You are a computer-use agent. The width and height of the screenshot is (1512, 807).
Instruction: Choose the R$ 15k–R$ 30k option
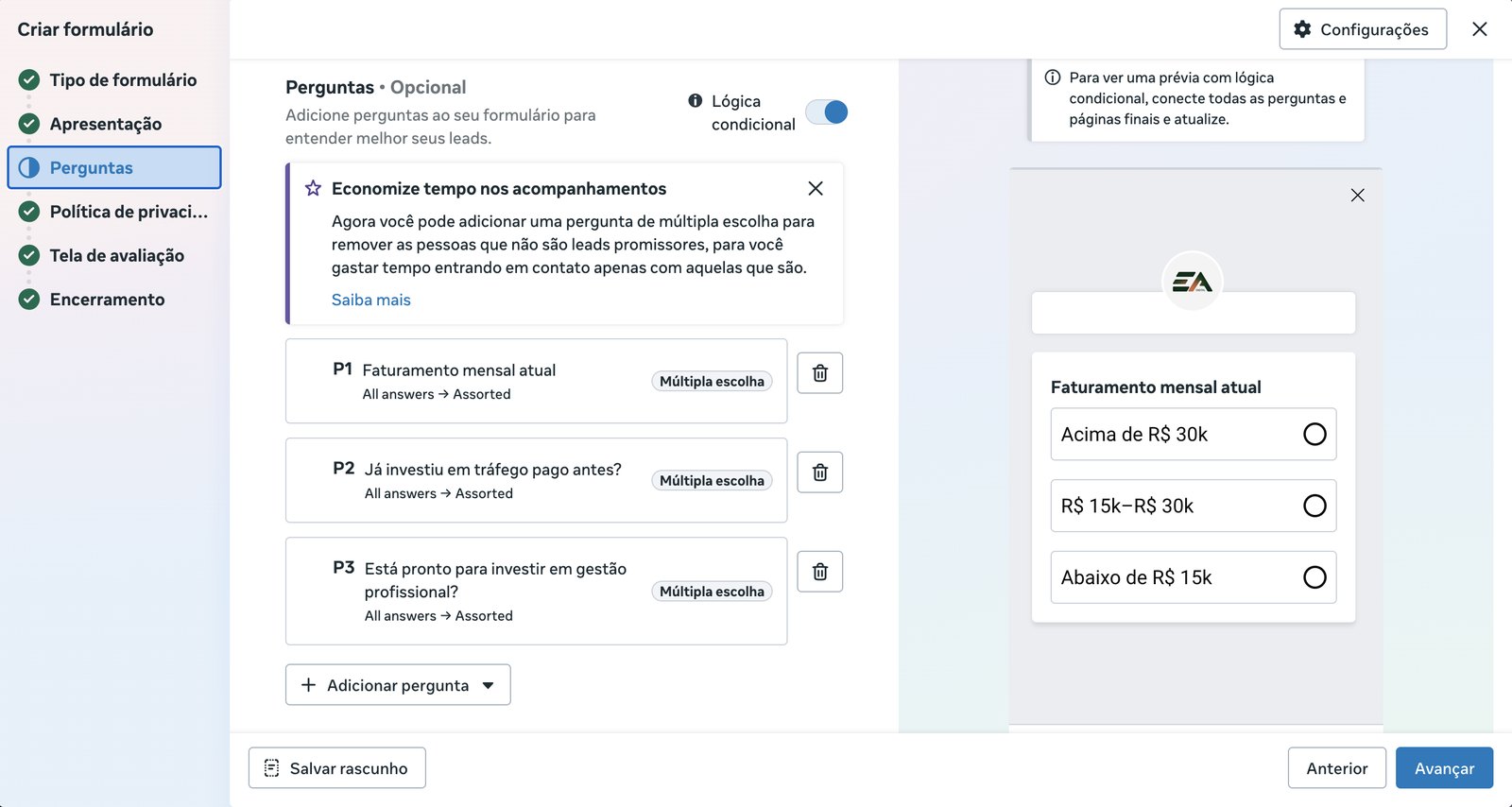1194,506
